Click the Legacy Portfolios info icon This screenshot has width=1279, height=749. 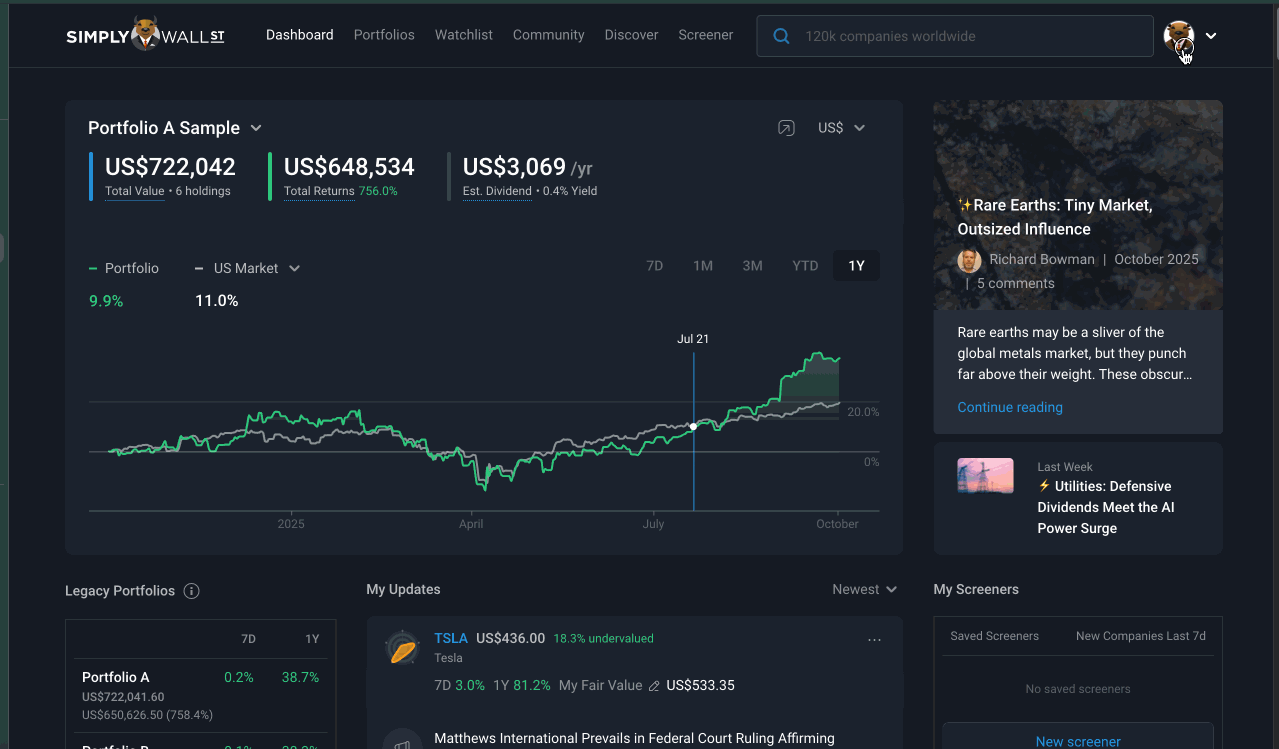point(192,591)
